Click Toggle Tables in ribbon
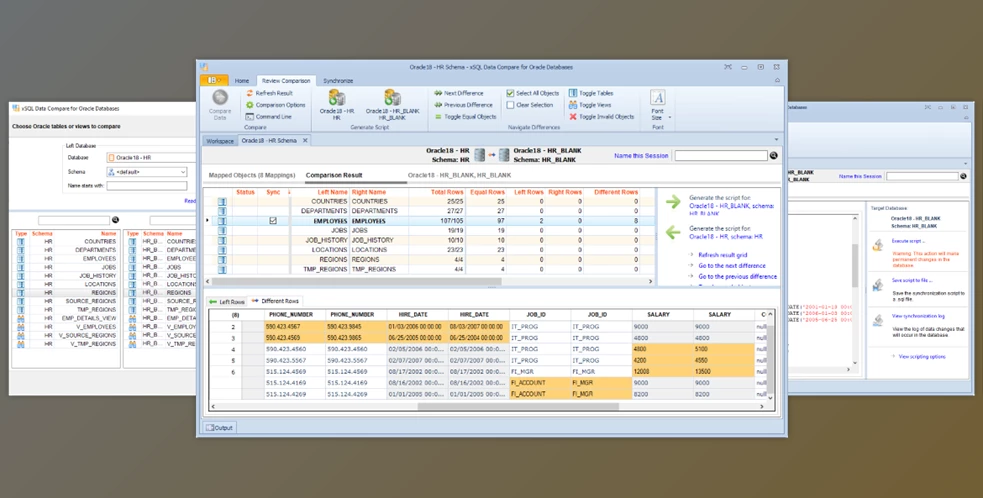This screenshot has height=498, width=983. 591,93
